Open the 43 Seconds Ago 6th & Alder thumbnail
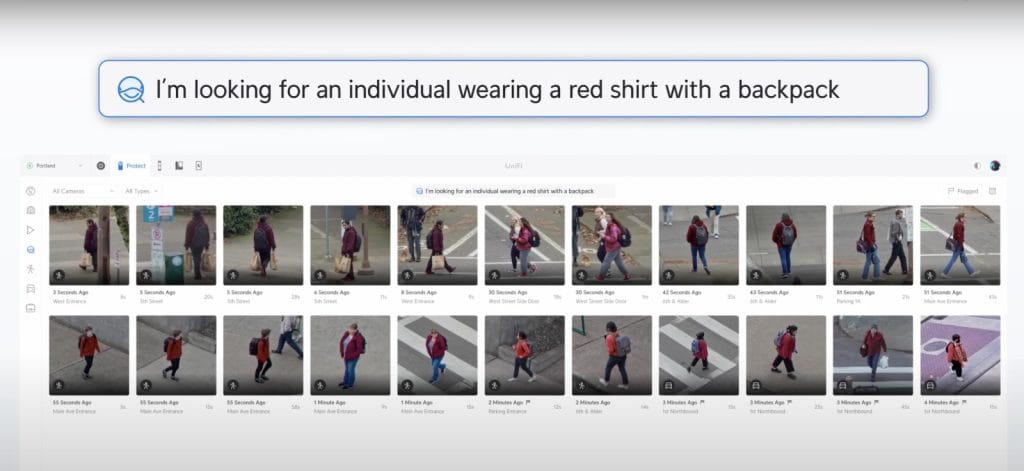Screen dimensions: 1024x471 pyautogui.click(x=786, y=245)
